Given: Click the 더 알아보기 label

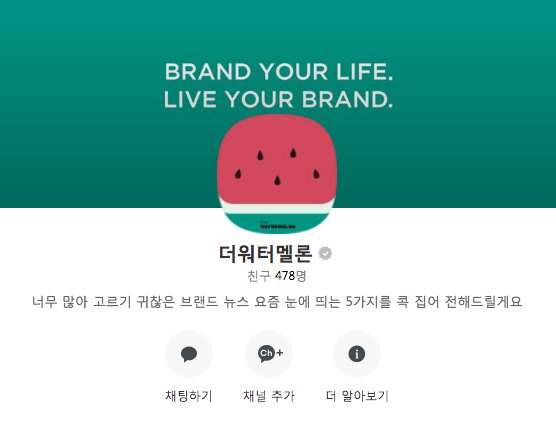Looking at the screenshot, I should (357, 396).
